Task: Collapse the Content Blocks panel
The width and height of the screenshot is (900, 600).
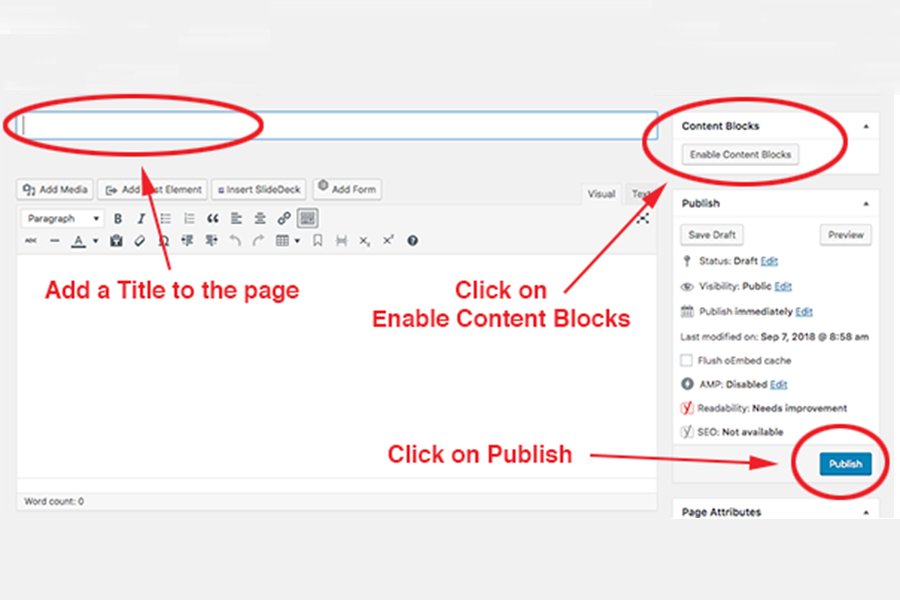Action: 866,126
